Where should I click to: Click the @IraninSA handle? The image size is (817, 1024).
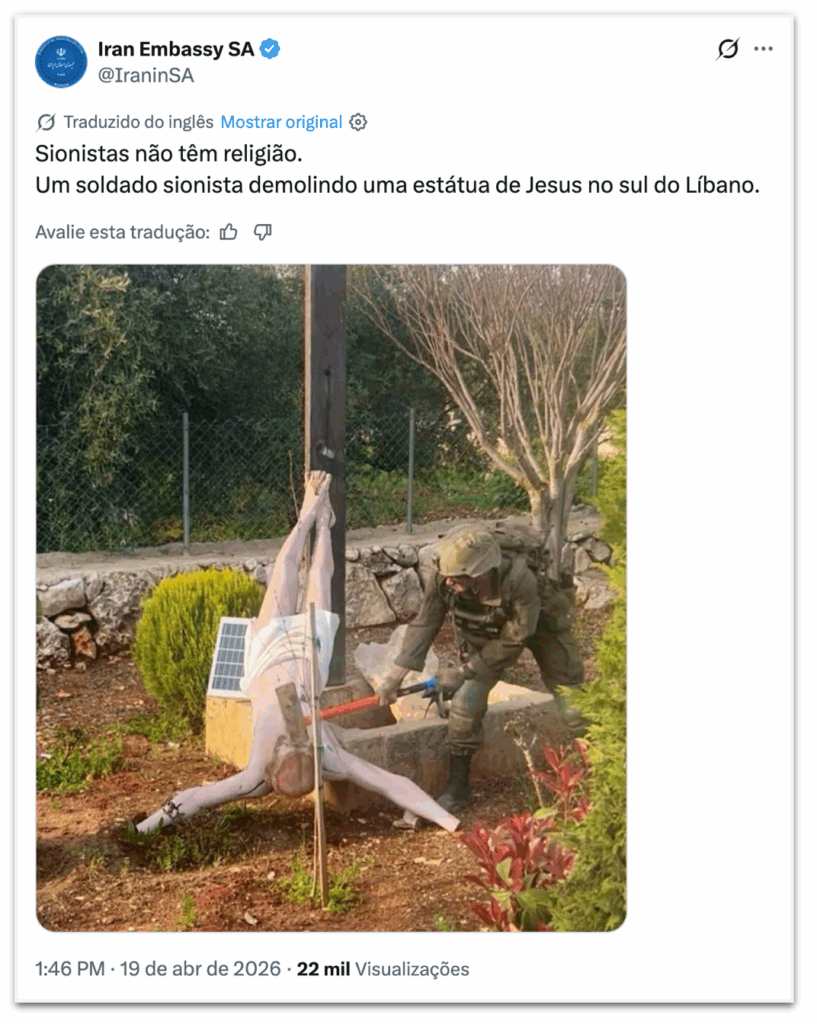[x=146, y=76]
